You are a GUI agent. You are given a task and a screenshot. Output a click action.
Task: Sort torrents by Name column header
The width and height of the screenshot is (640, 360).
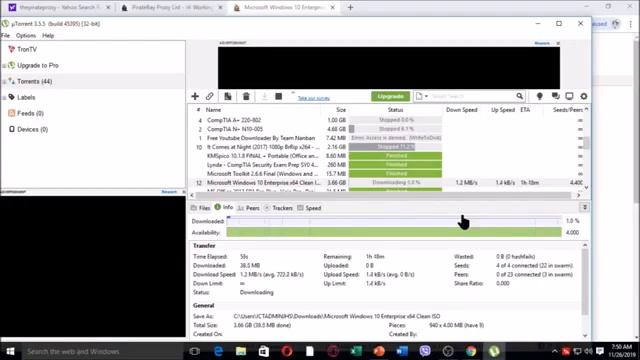213,110
